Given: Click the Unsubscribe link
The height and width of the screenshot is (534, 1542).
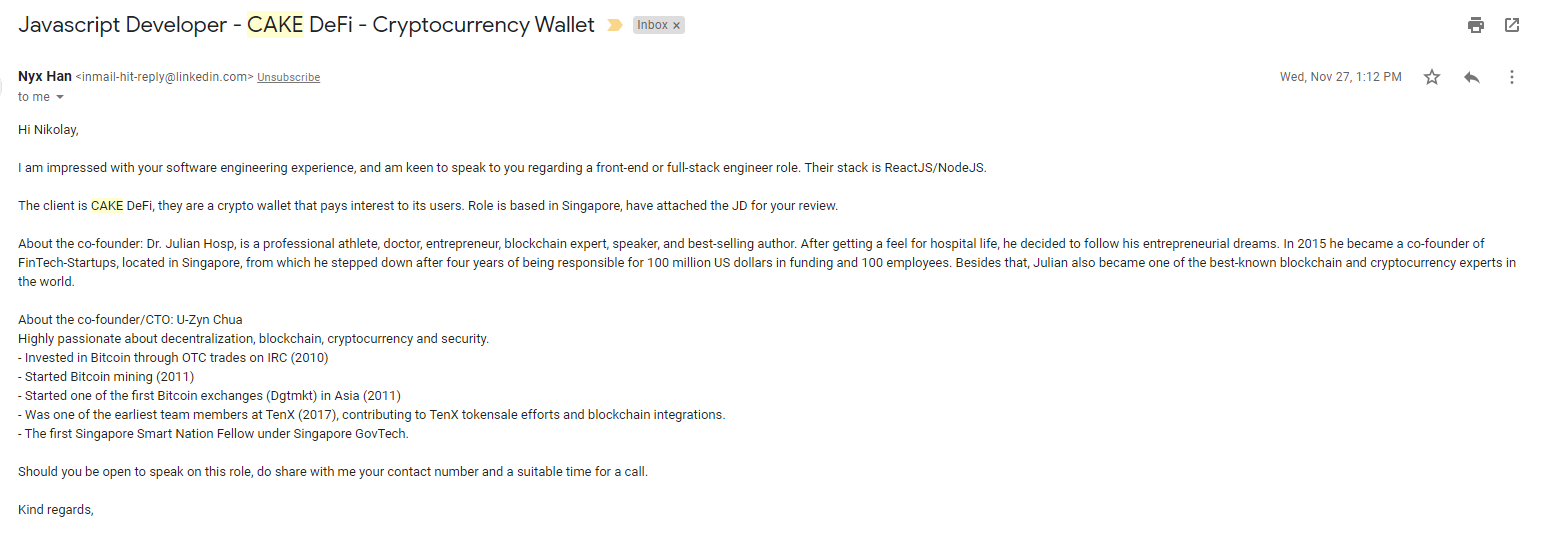Looking at the screenshot, I should pos(288,78).
